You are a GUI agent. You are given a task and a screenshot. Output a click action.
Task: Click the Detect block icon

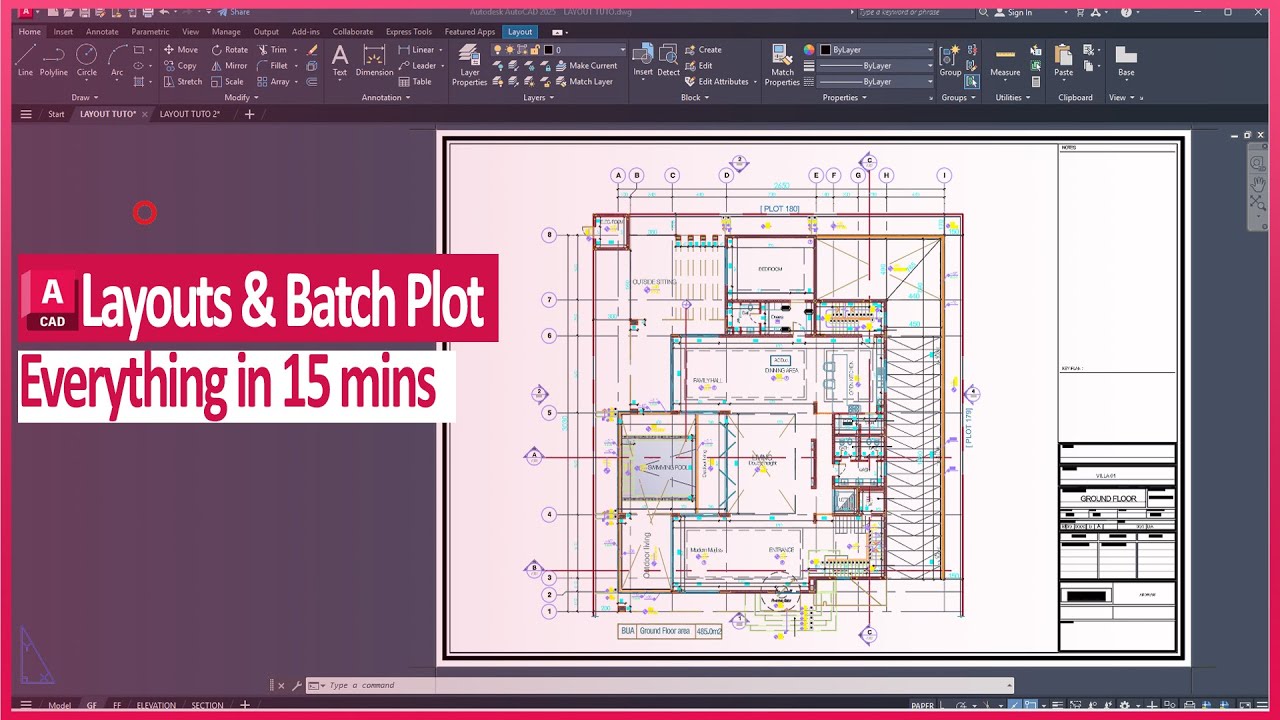point(668,60)
